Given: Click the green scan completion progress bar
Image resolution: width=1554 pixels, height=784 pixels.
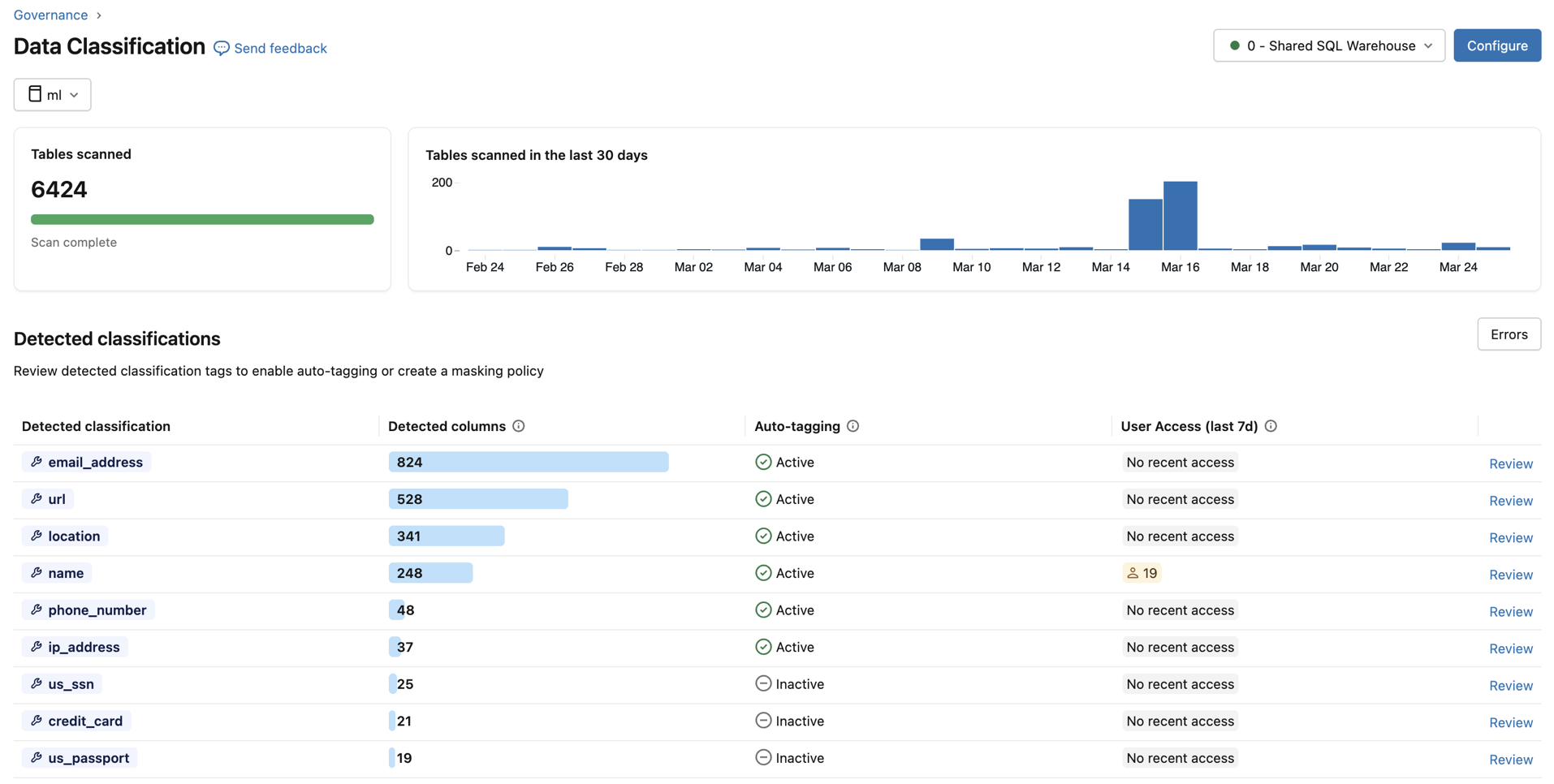Looking at the screenshot, I should 202,219.
